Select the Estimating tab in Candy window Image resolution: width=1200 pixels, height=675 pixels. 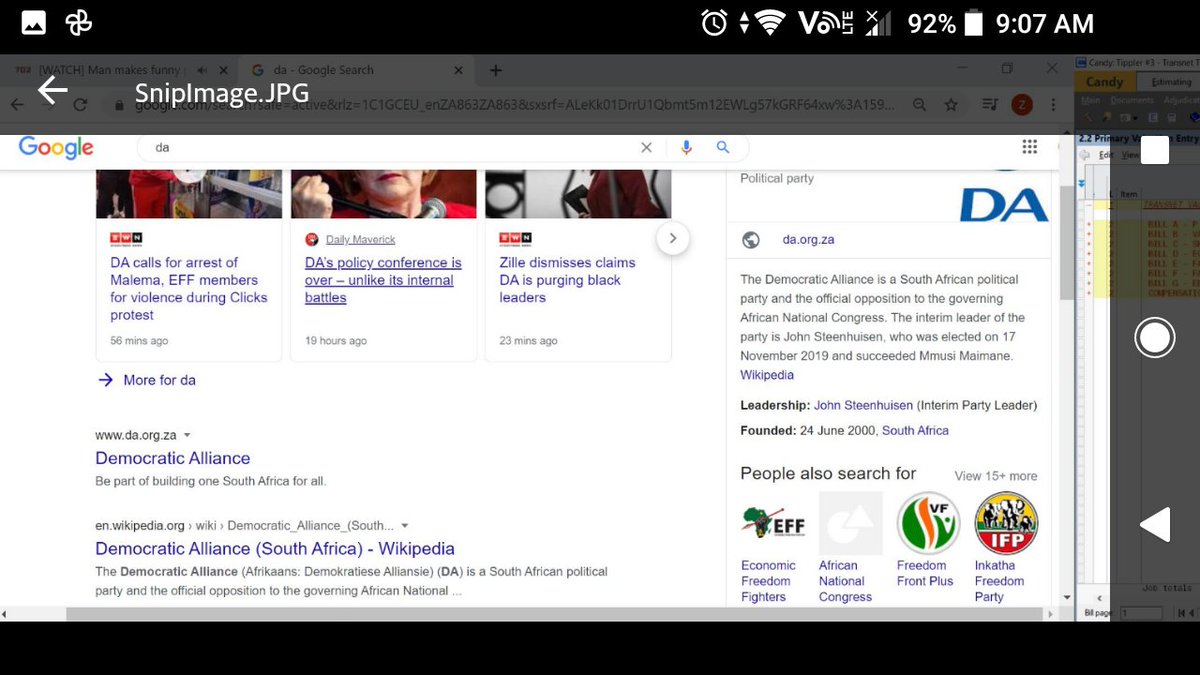[1172, 83]
